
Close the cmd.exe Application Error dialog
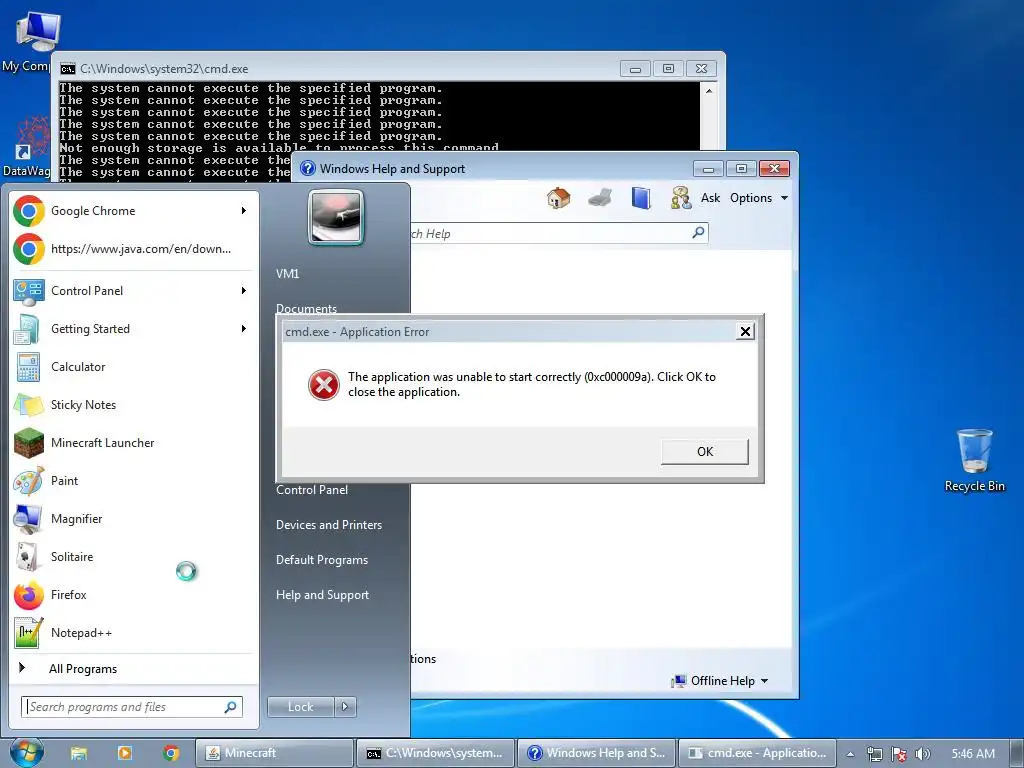tap(745, 331)
